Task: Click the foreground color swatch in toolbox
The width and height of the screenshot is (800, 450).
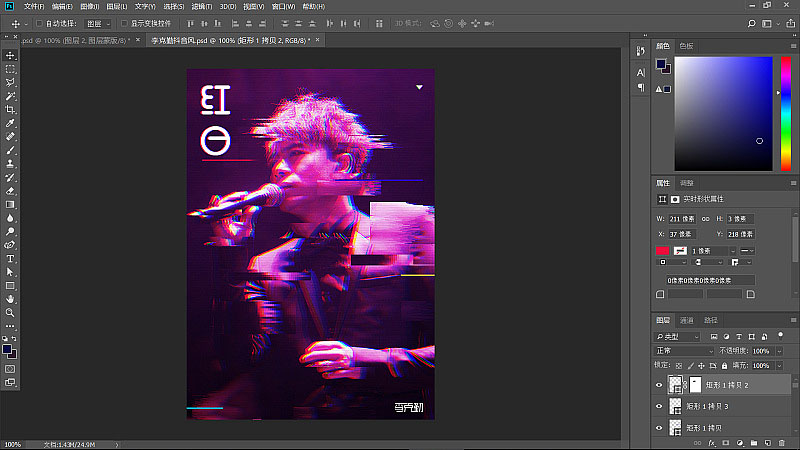Action: coord(7,349)
